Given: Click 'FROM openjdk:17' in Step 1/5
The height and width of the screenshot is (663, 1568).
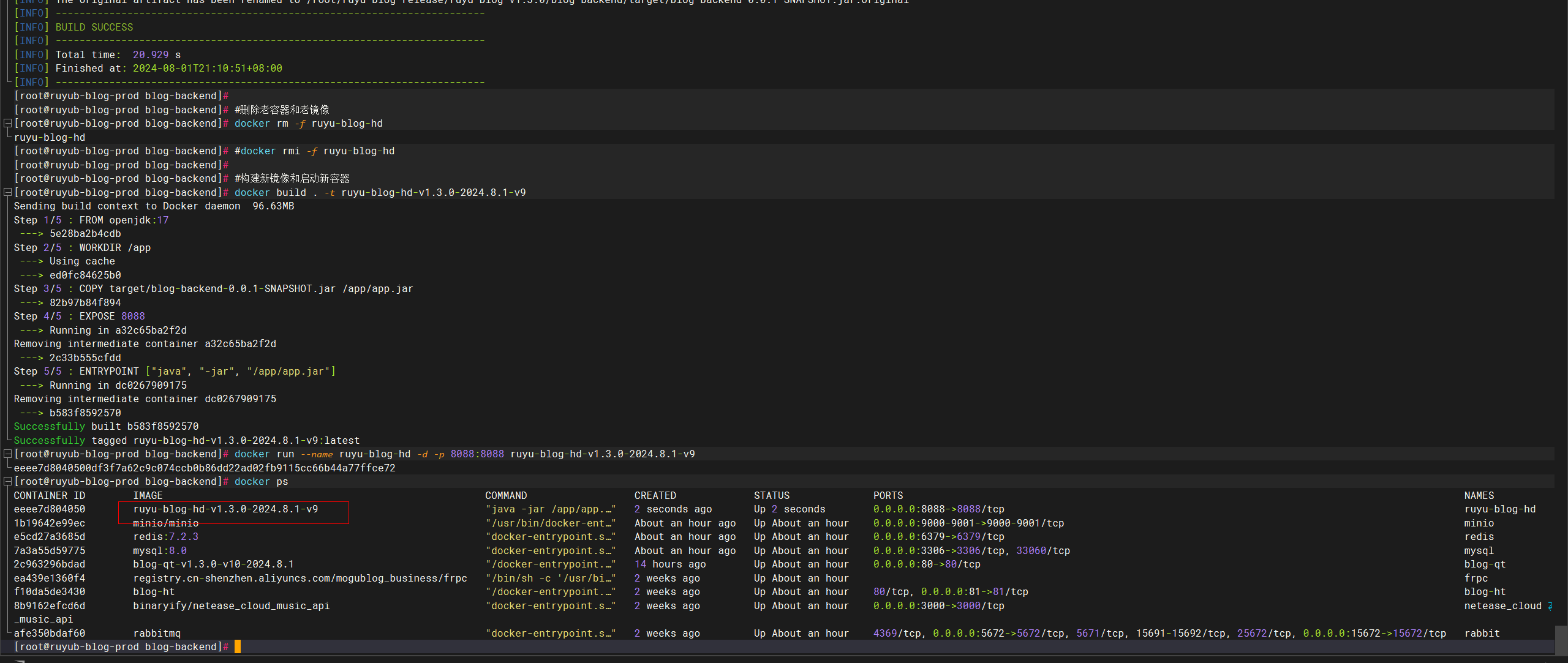Looking at the screenshot, I should click(x=124, y=220).
